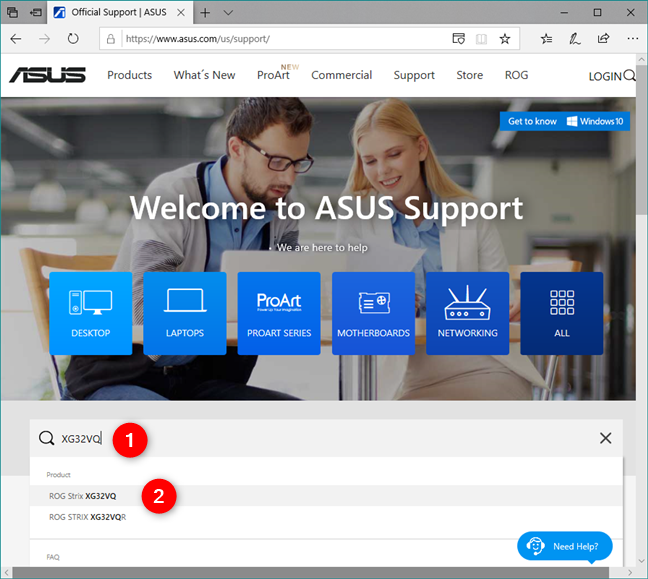Add page to favorites with star icon

coord(505,39)
